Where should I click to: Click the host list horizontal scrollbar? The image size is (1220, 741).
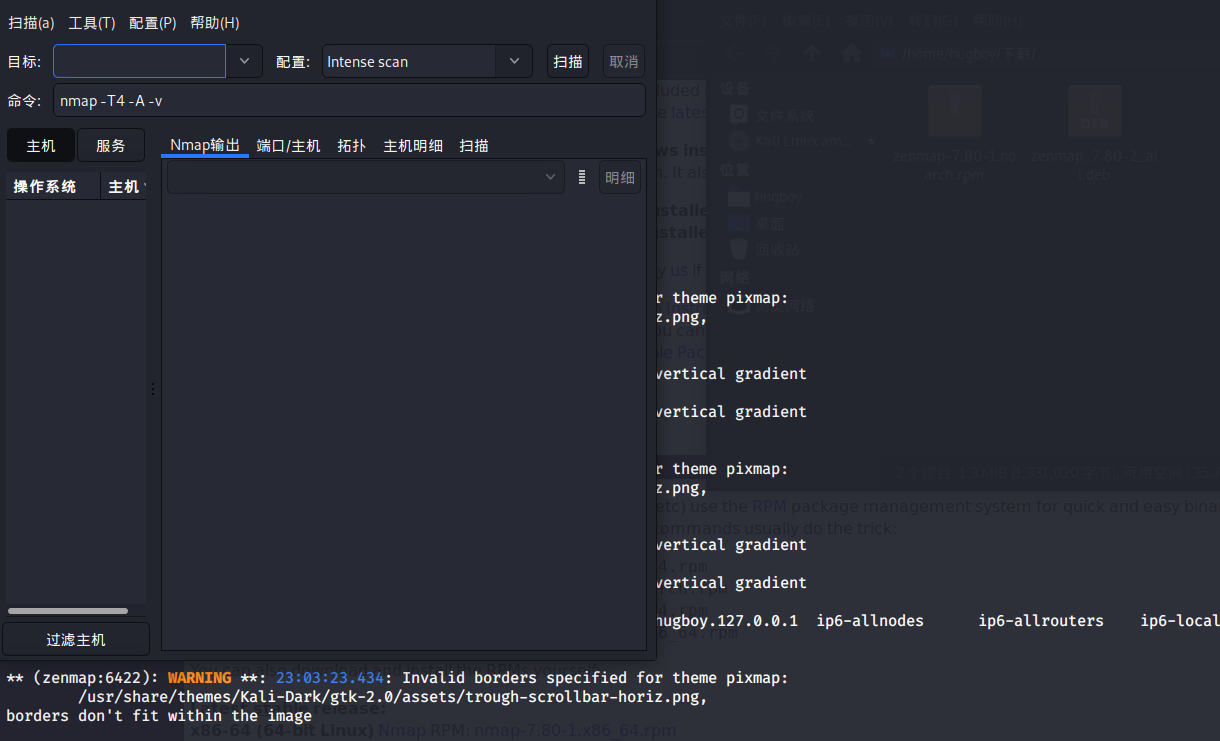(67, 610)
